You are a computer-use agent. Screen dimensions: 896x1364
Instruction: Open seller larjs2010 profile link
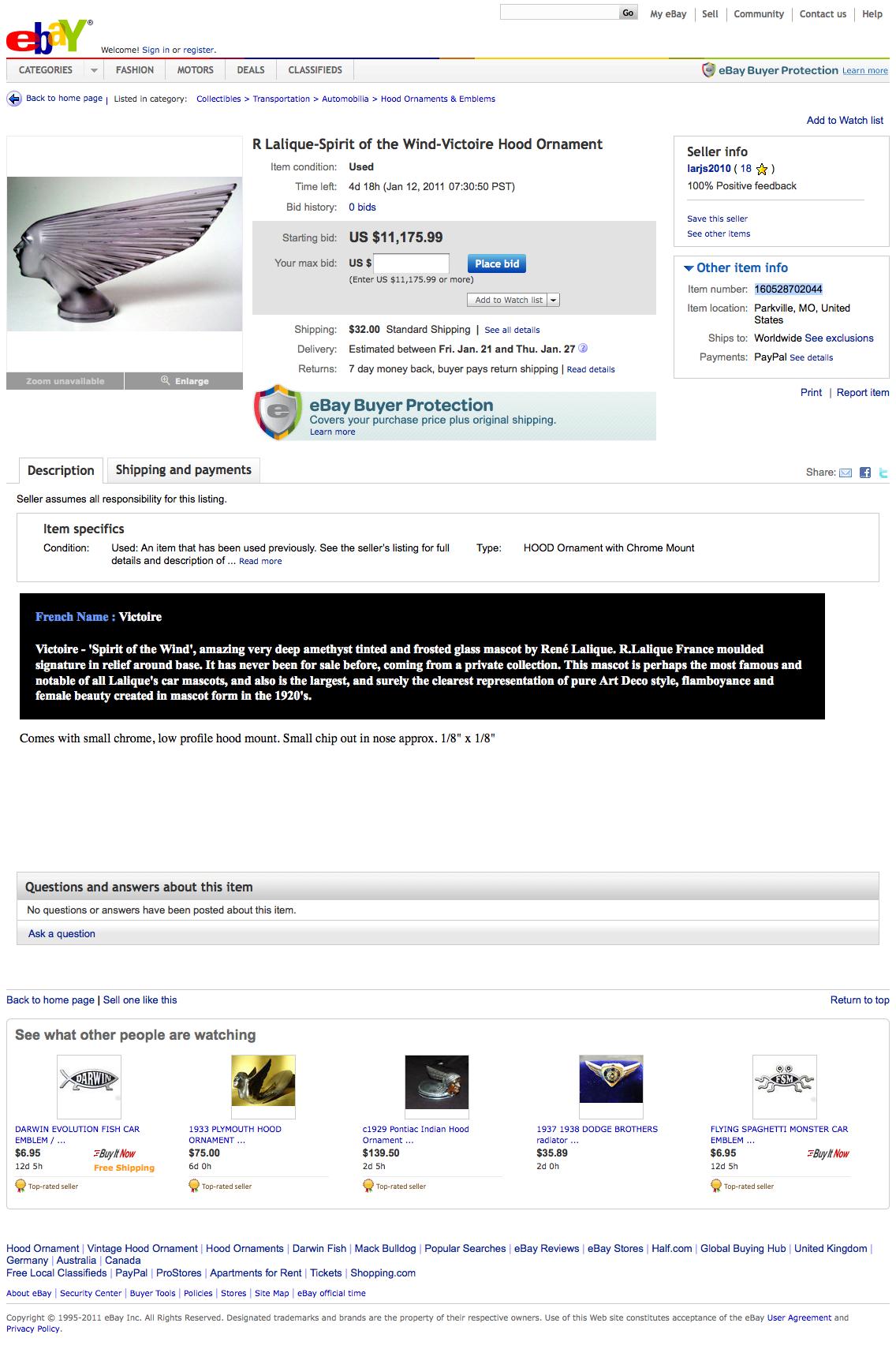pos(709,168)
